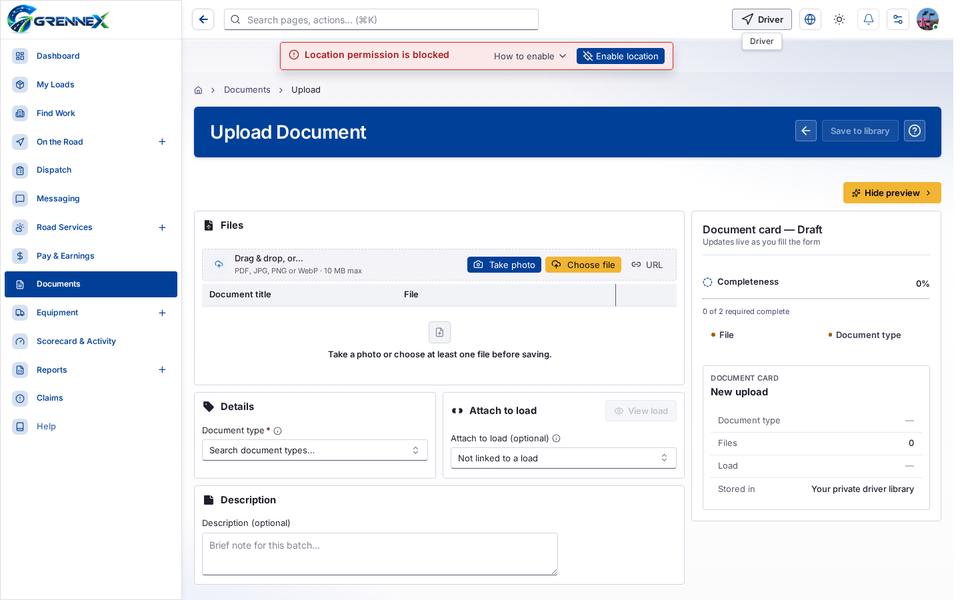Screen dimensions: 960x600
Task: Open the settings sliders icon in top bar
Action: (898, 20)
